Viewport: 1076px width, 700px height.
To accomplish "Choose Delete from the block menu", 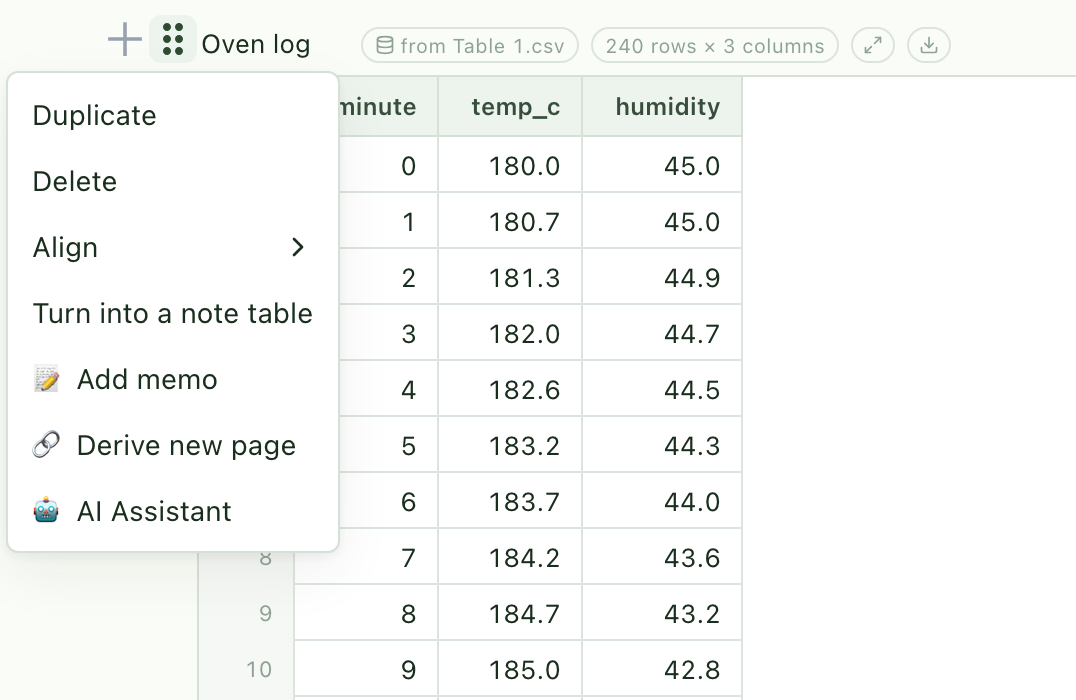I will [x=173, y=181].
